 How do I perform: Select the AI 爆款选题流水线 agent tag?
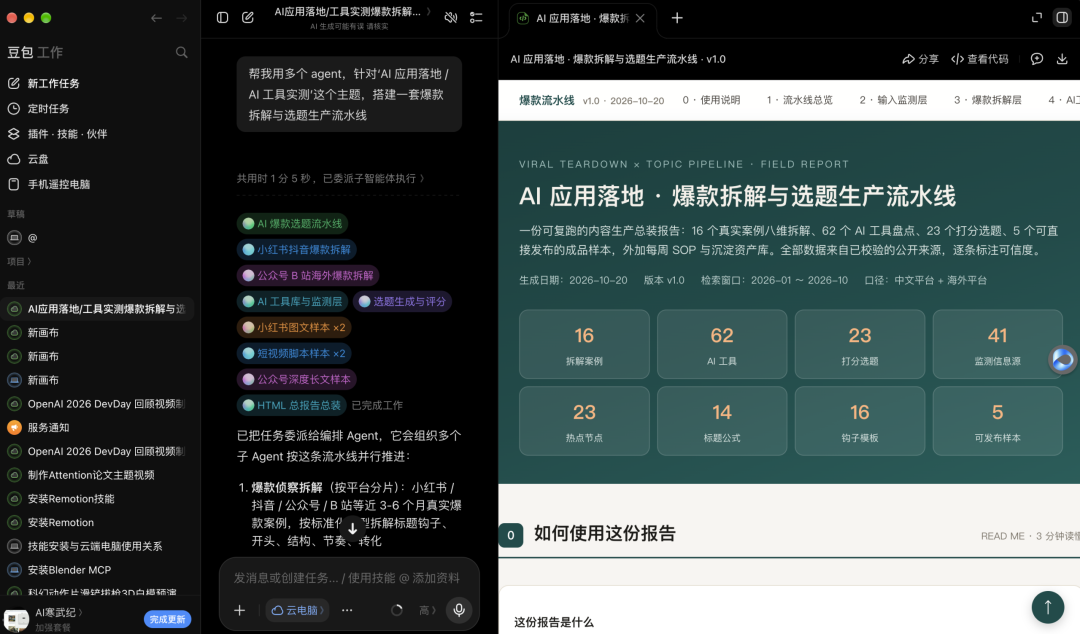click(292, 223)
